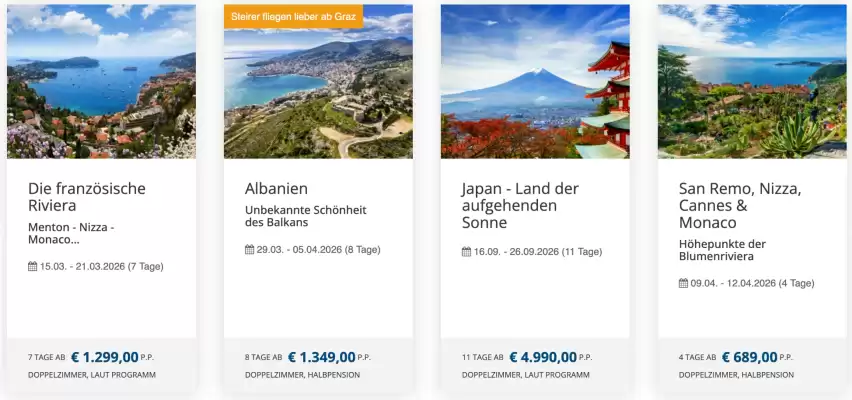Viewport: 852px width, 400px height.
Task: Click calendar icon on Japan card
Action: click(467, 252)
